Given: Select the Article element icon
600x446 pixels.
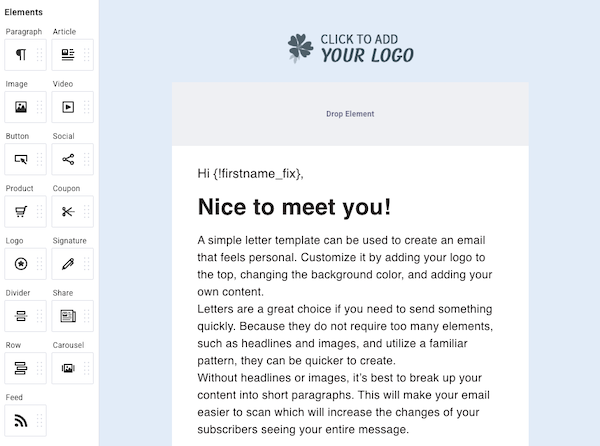Looking at the screenshot, I should point(68,55).
